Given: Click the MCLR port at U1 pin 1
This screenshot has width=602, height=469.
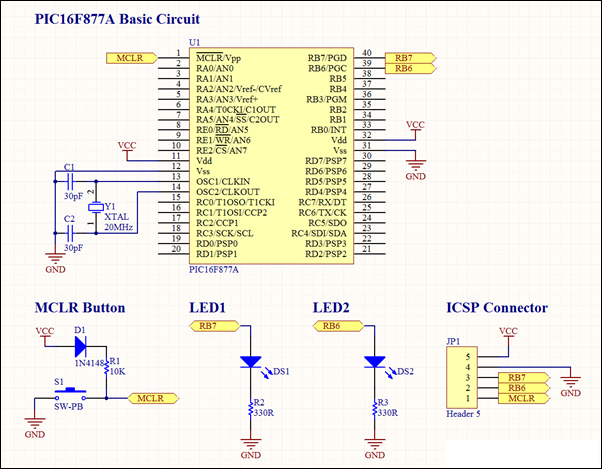Looking at the screenshot, I should (x=132, y=58).
